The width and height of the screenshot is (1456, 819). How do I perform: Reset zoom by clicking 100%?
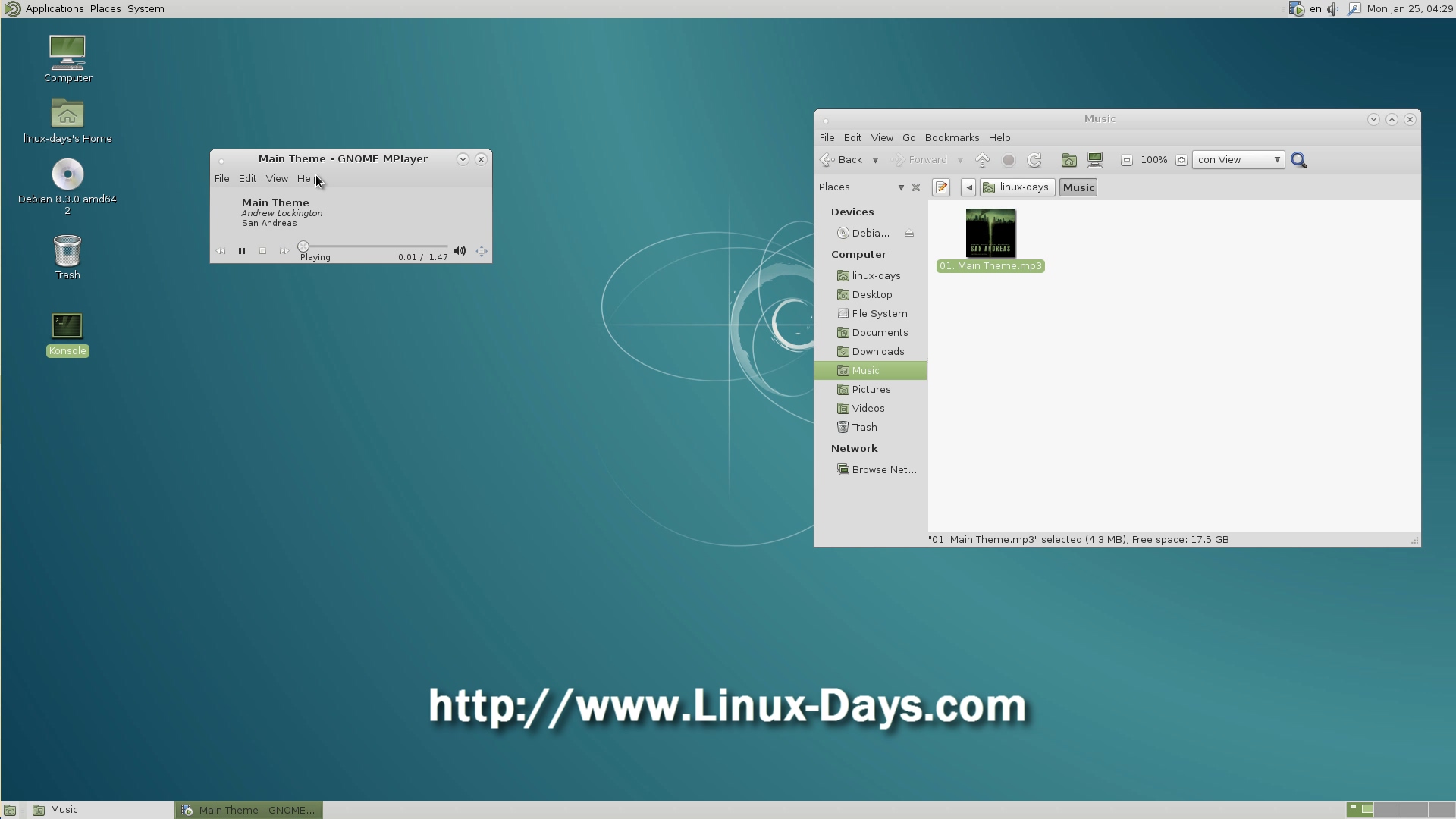pos(1154,160)
